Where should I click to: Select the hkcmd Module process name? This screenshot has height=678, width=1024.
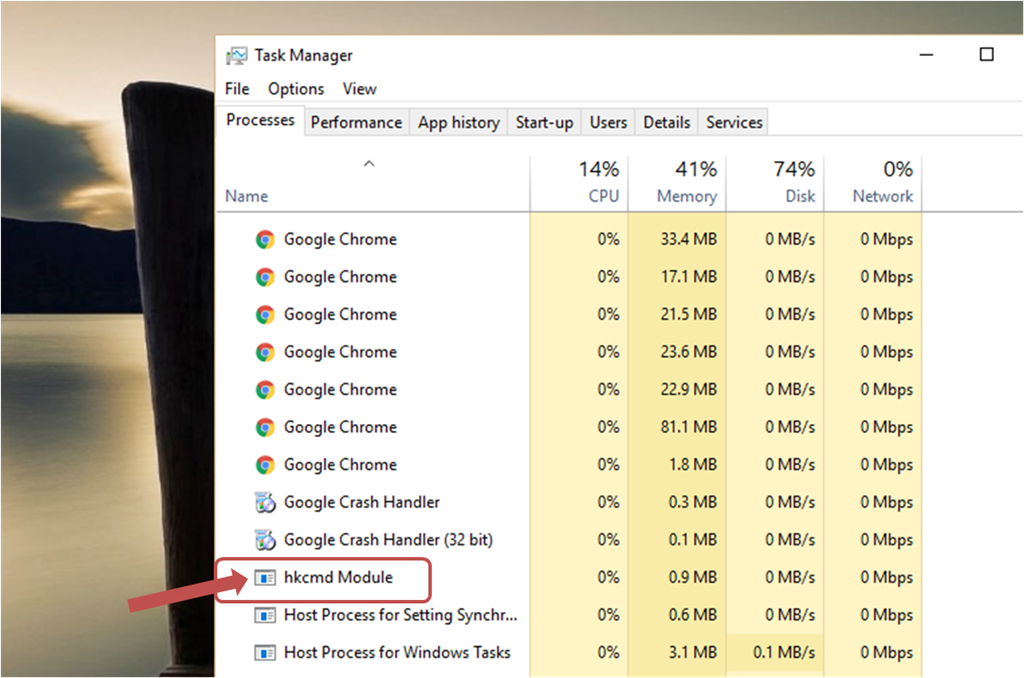[x=338, y=577]
